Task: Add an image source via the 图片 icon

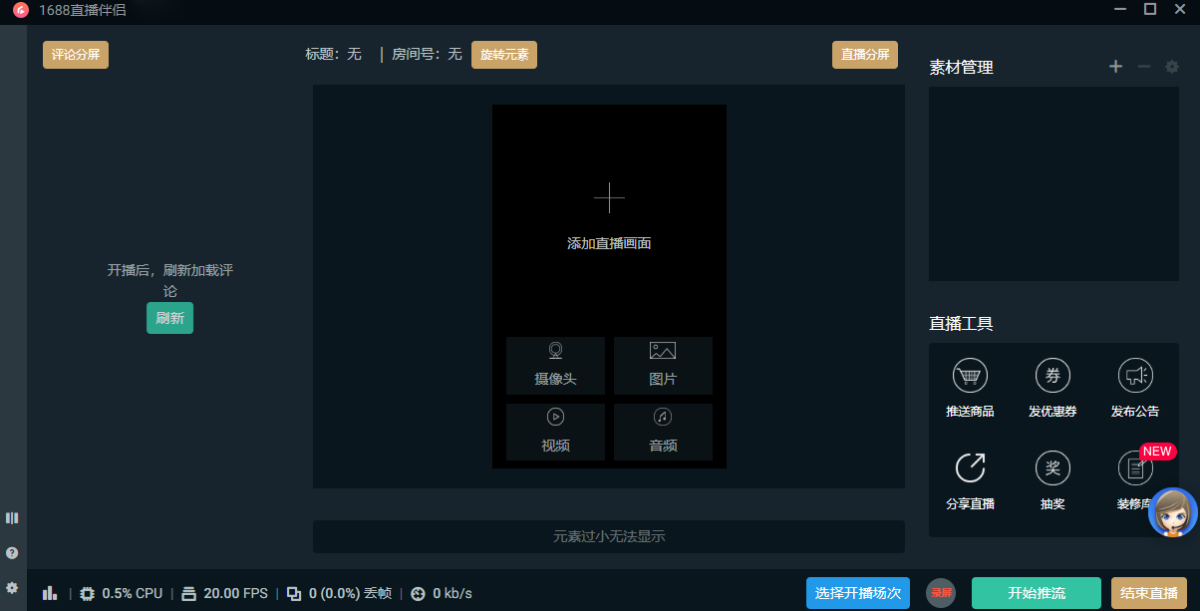Action: point(662,366)
